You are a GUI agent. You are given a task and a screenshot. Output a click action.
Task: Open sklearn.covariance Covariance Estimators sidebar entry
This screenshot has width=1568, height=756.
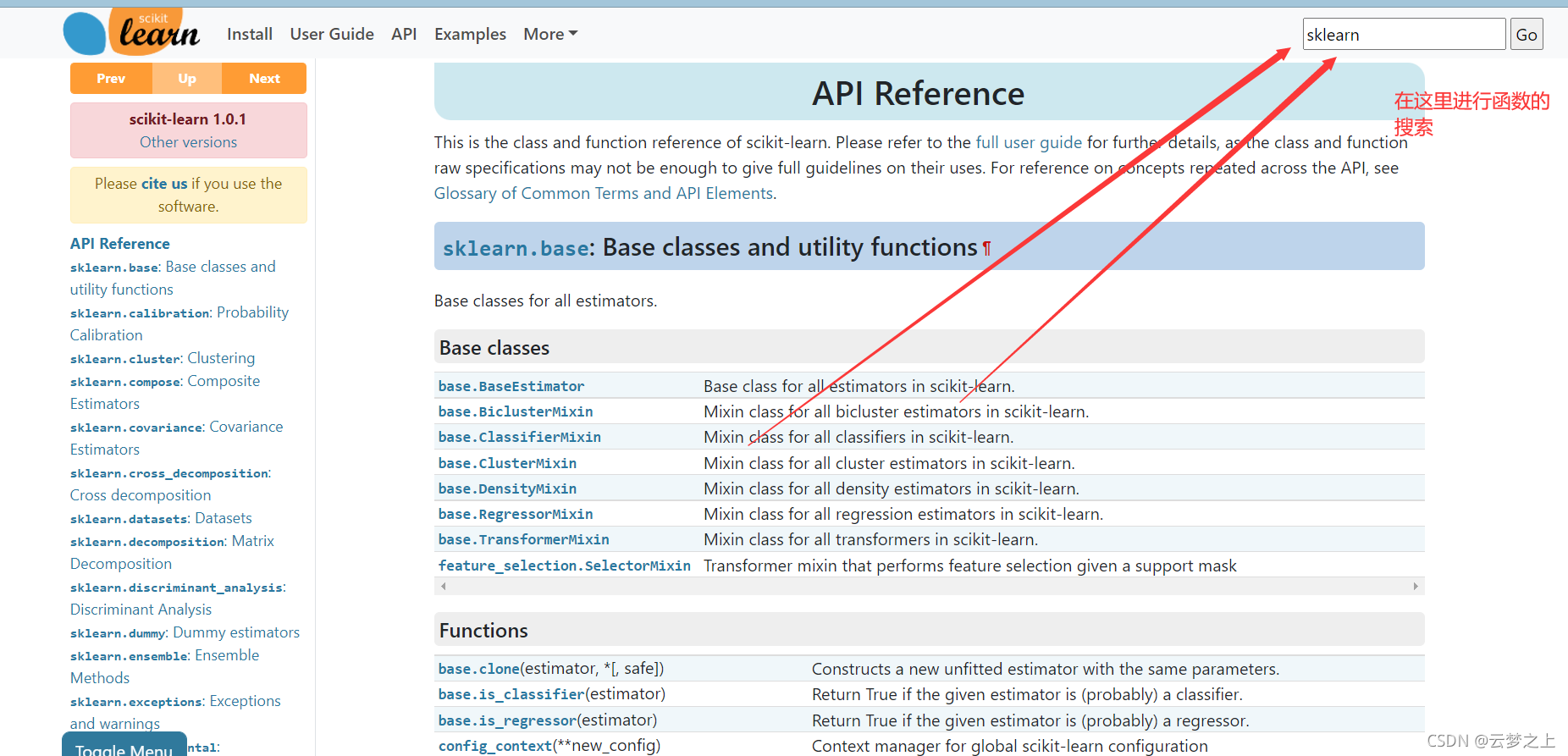(x=176, y=438)
